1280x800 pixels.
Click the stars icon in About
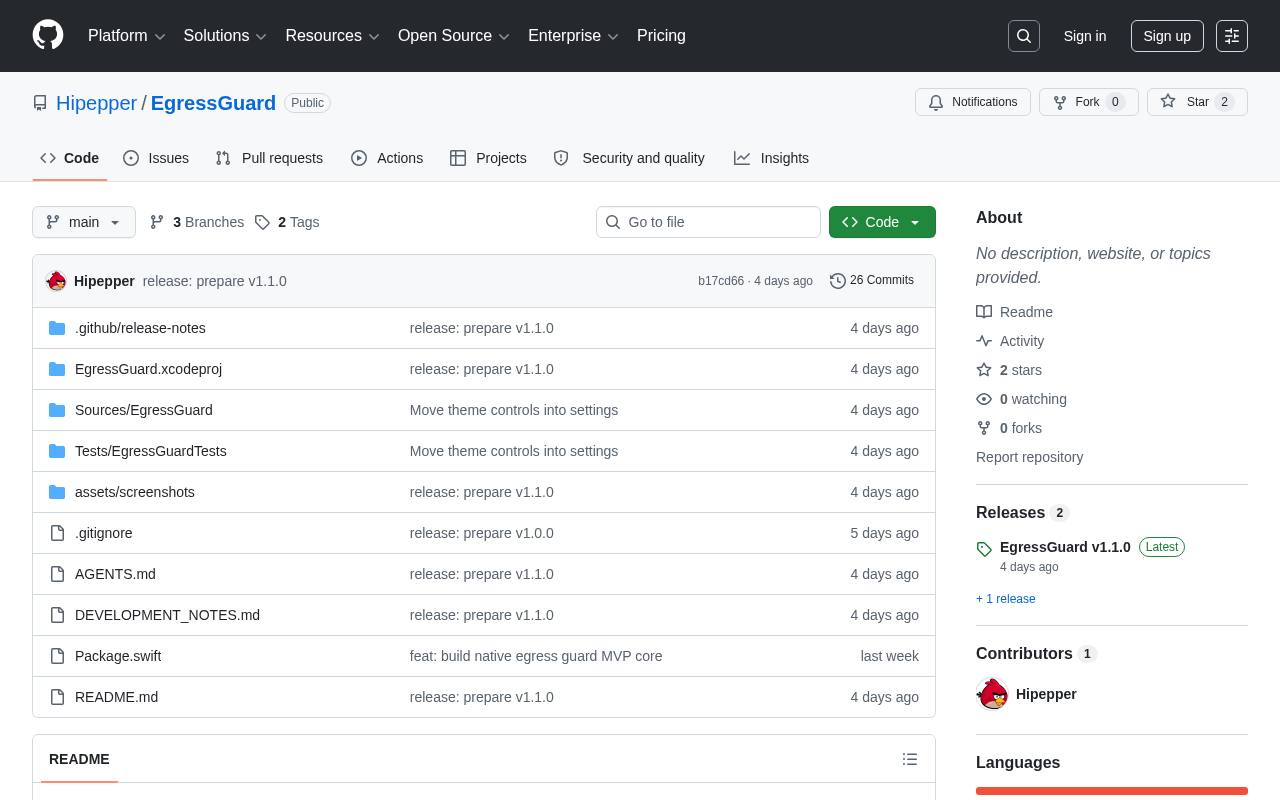tap(984, 370)
